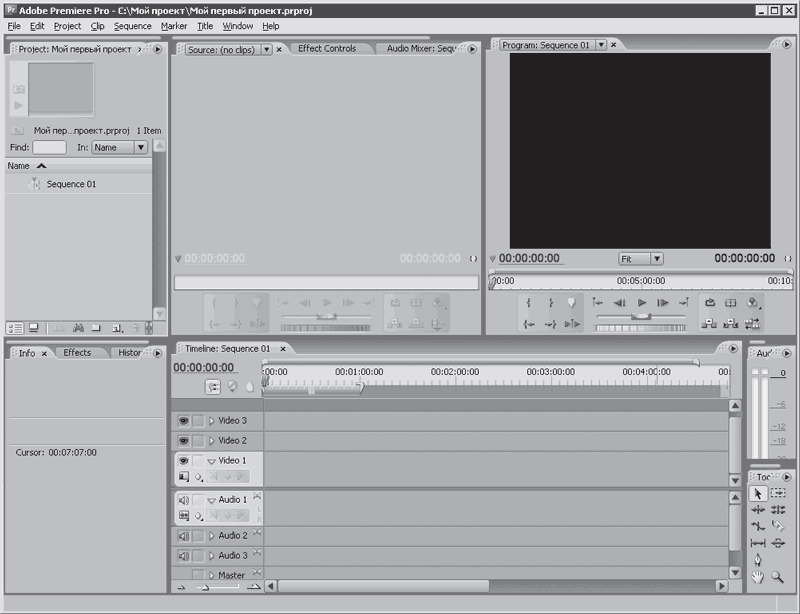800x614 pixels.
Task: Switch Project panel to icon view
Action: click(33, 327)
